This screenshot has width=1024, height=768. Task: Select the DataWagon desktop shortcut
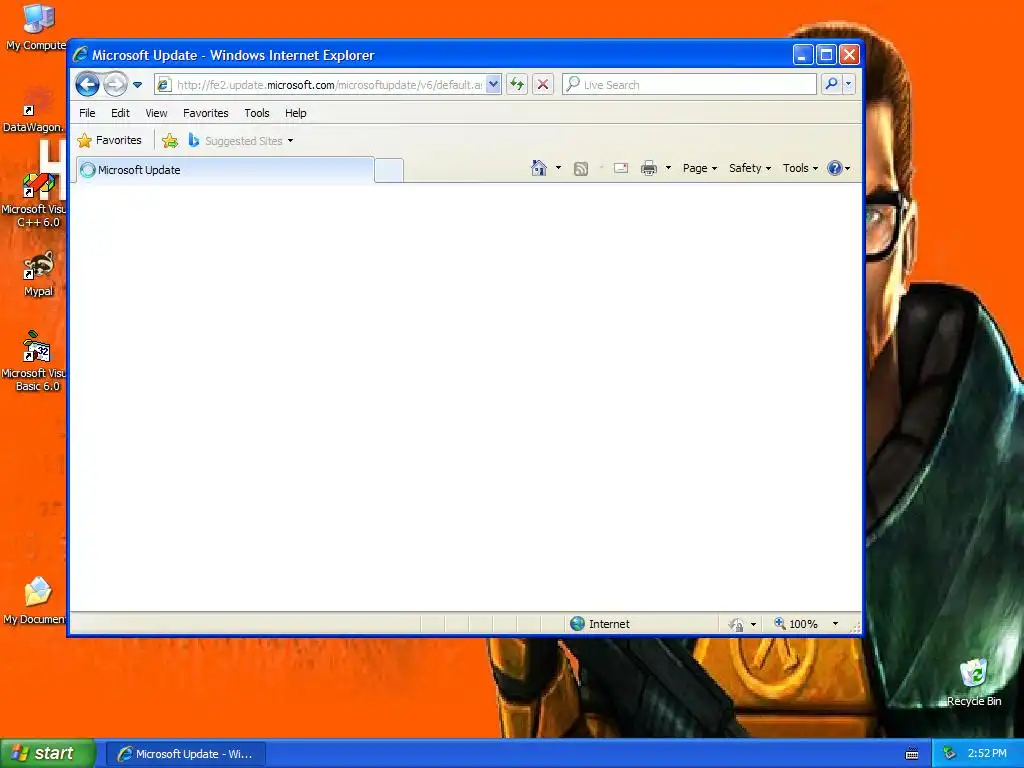click(34, 109)
